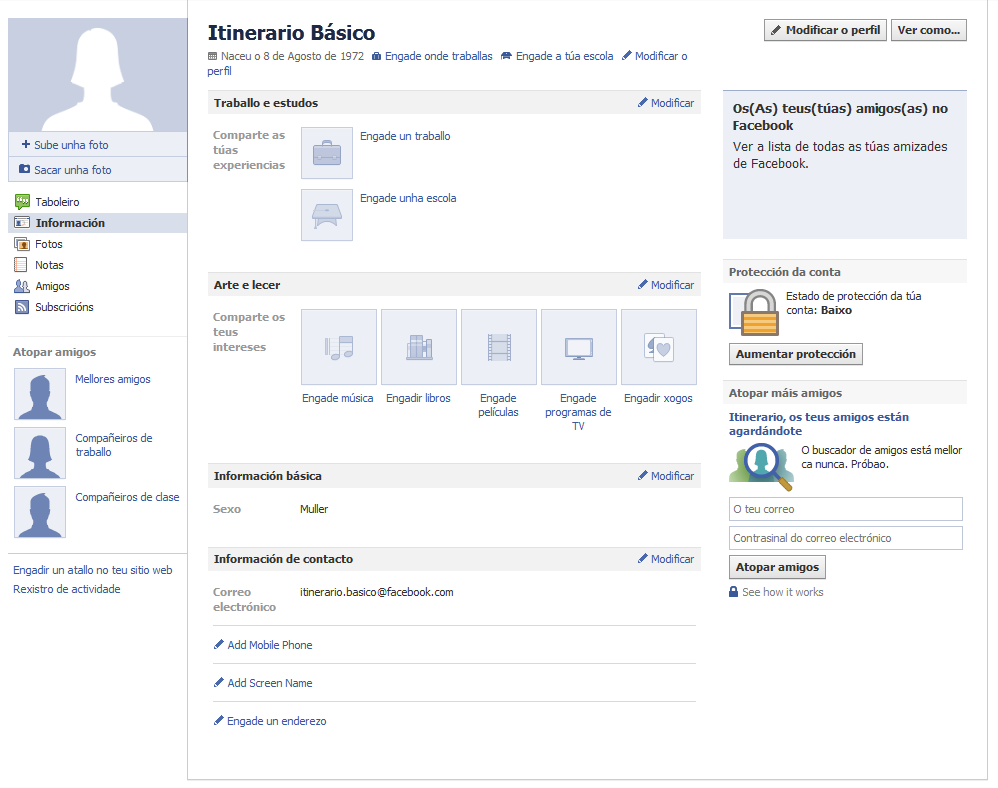Viewport: 998px width, 788px height.
Task: Select the films interest icon tile
Action: pyautogui.click(x=499, y=347)
